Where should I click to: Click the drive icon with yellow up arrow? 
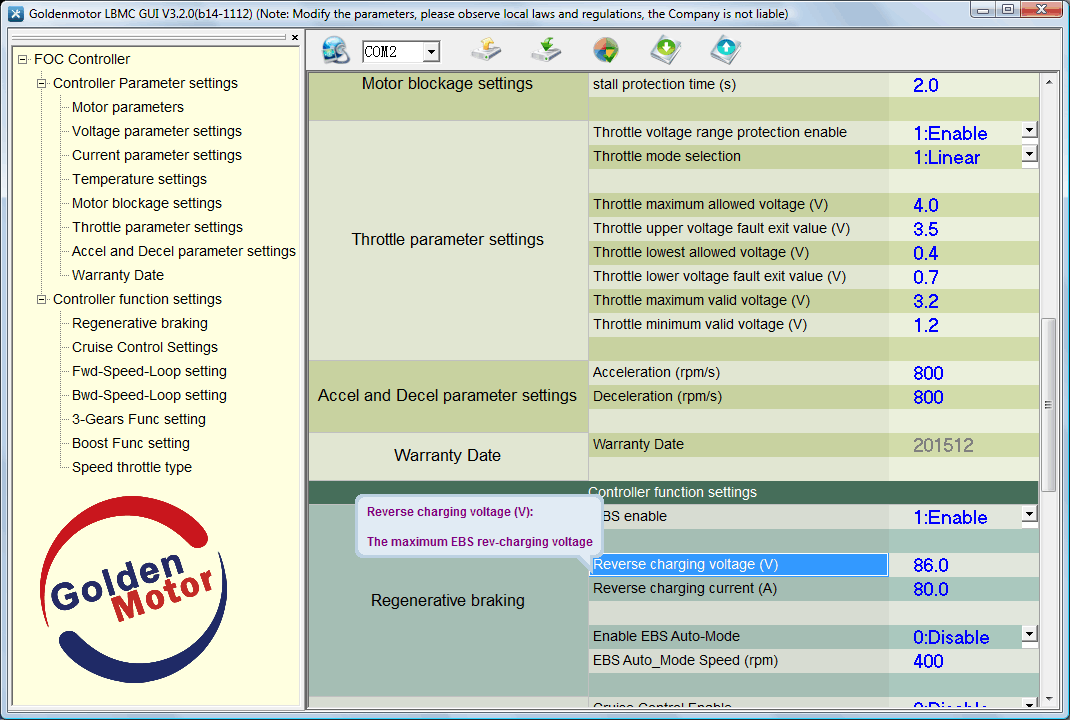tap(486, 50)
